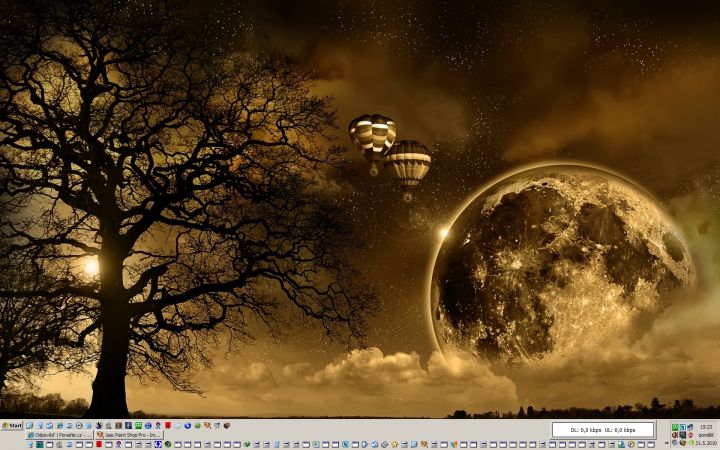
Task: Click the teal square icon in lower toolbar row
Action: [39, 444]
